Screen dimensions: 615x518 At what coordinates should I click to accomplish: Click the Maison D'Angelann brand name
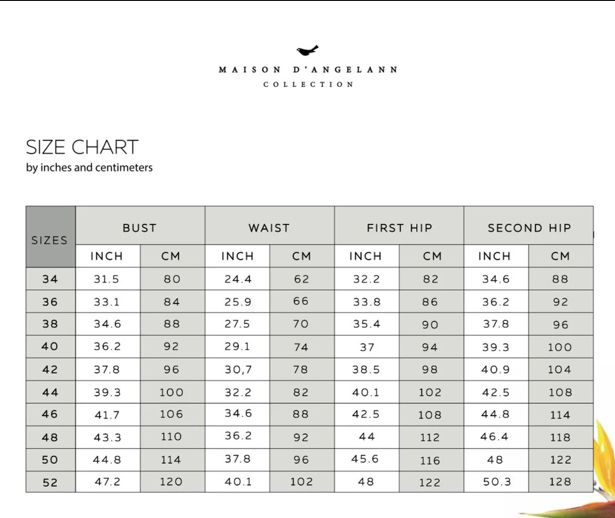tap(308, 70)
